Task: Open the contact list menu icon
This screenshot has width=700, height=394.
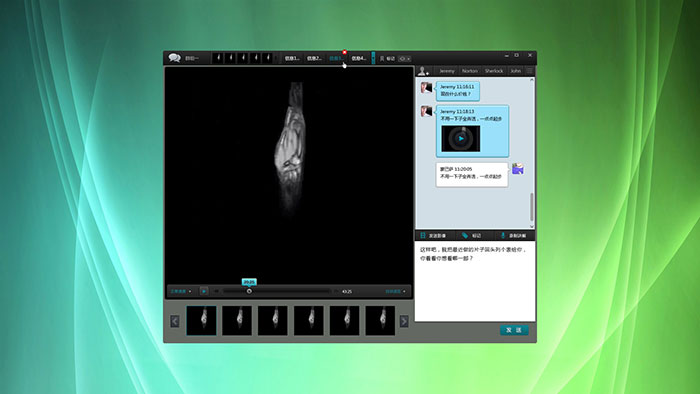Action: [x=529, y=71]
